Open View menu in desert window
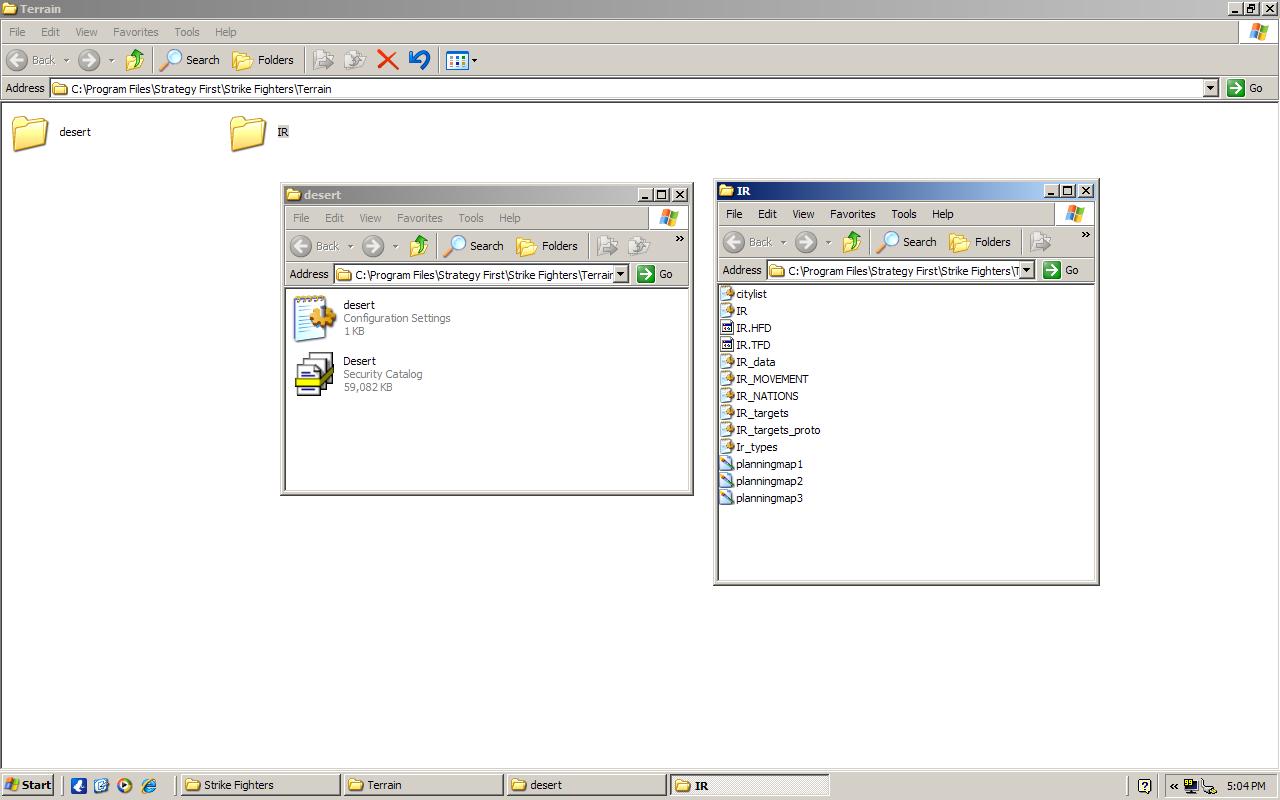1280x800 pixels. (370, 218)
